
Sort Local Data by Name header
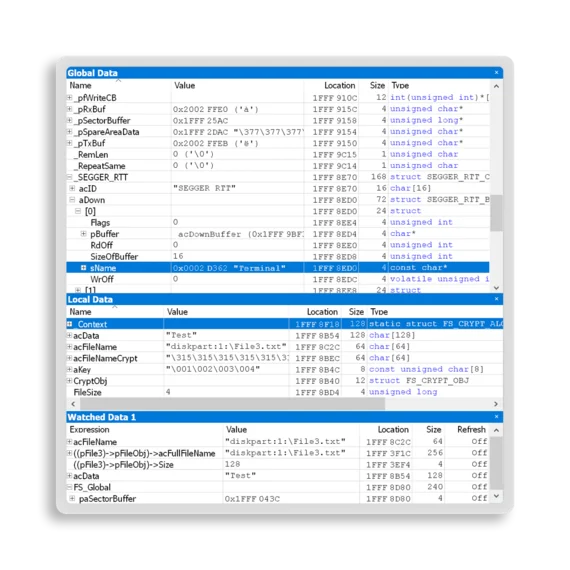[x=115, y=312]
